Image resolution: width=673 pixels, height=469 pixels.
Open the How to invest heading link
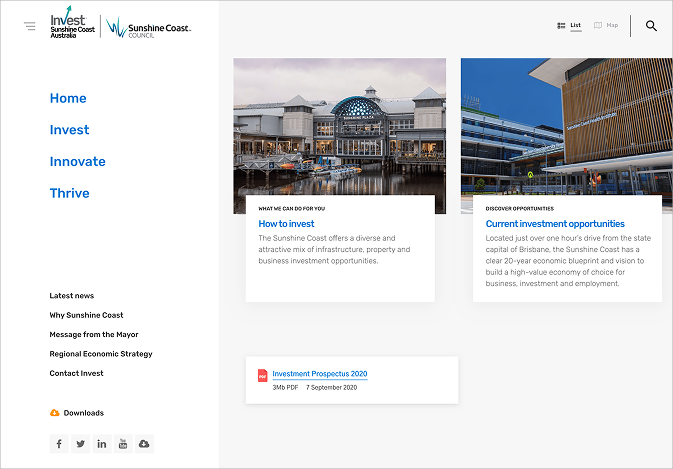click(286, 224)
